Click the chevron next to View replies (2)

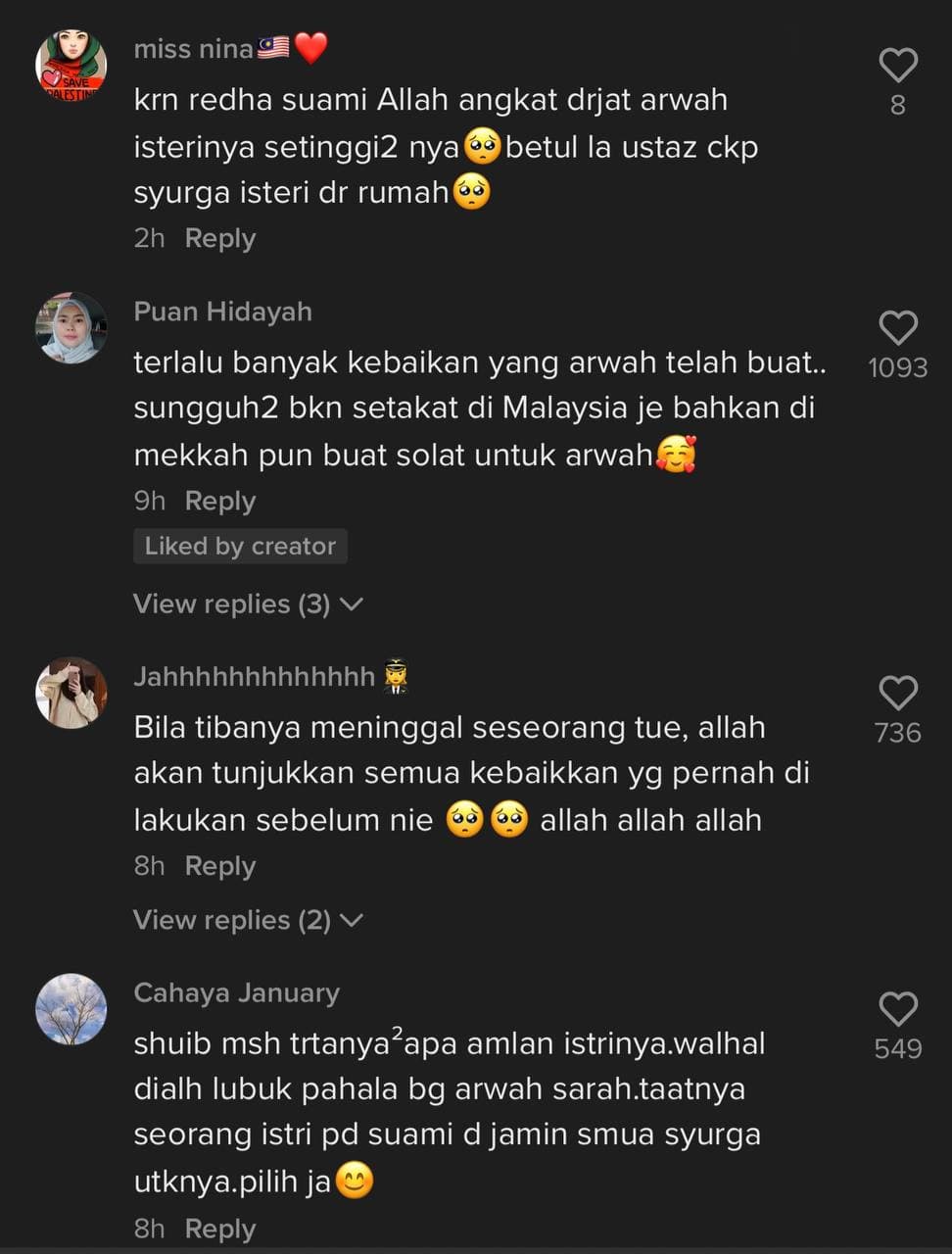click(x=351, y=921)
